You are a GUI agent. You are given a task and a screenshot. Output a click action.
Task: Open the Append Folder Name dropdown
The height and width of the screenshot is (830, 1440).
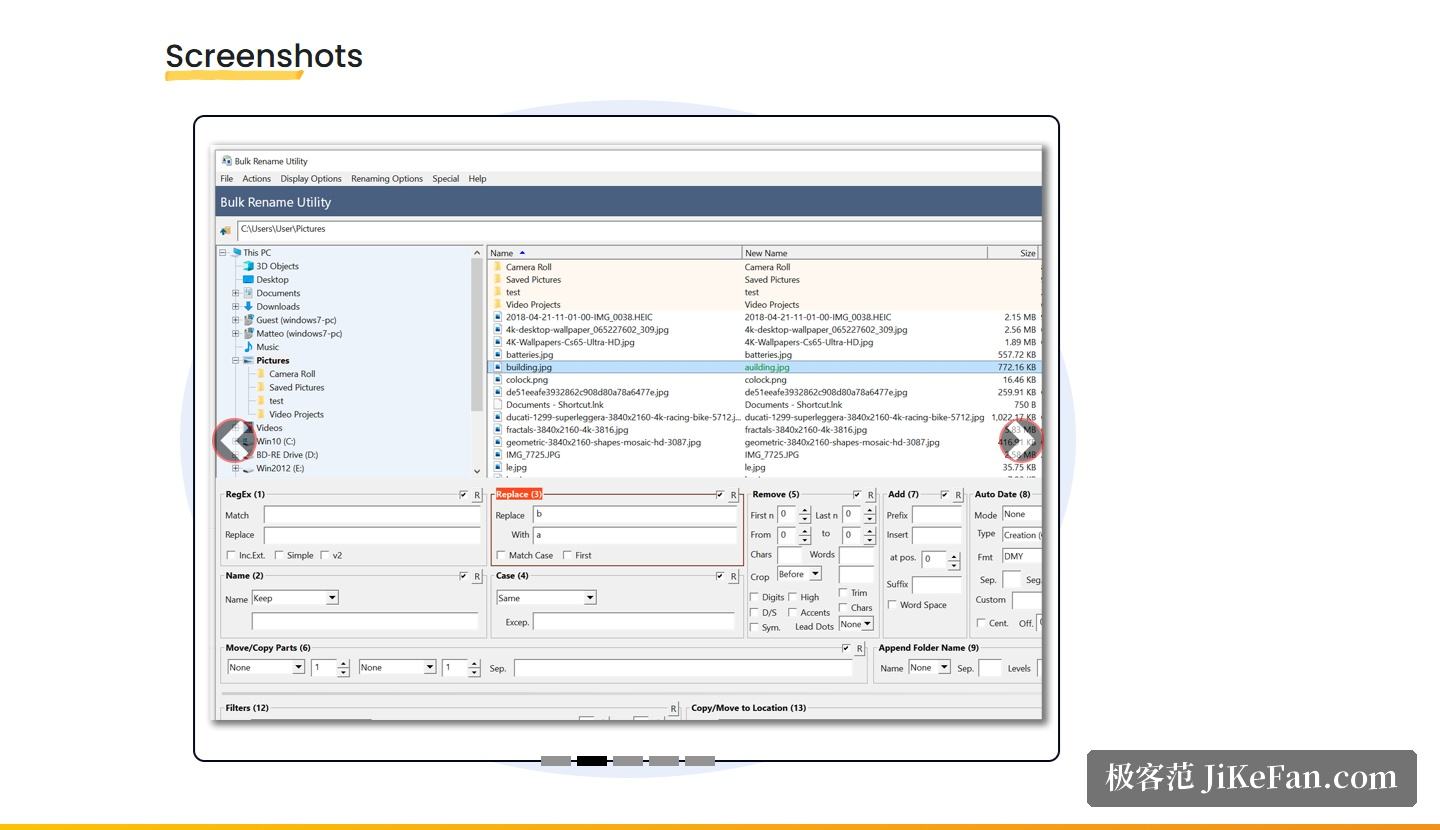pyautogui.click(x=929, y=667)
